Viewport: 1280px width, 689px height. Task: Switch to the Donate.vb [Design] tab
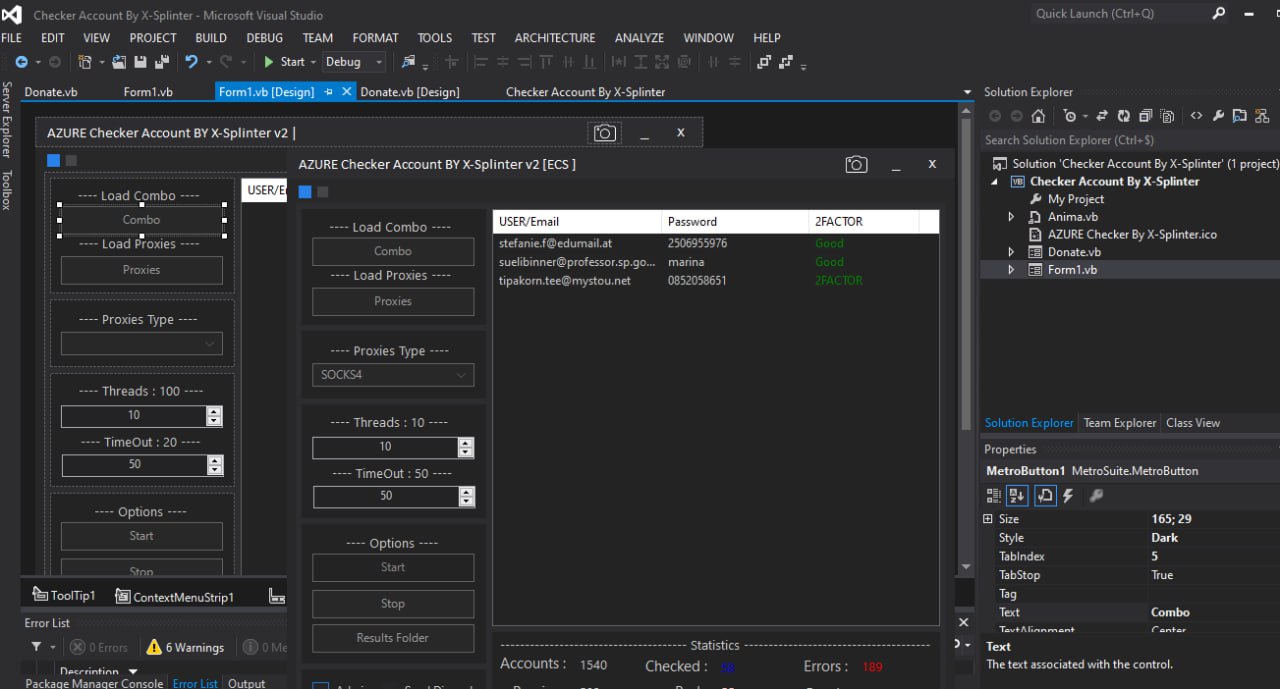(410, 92)
